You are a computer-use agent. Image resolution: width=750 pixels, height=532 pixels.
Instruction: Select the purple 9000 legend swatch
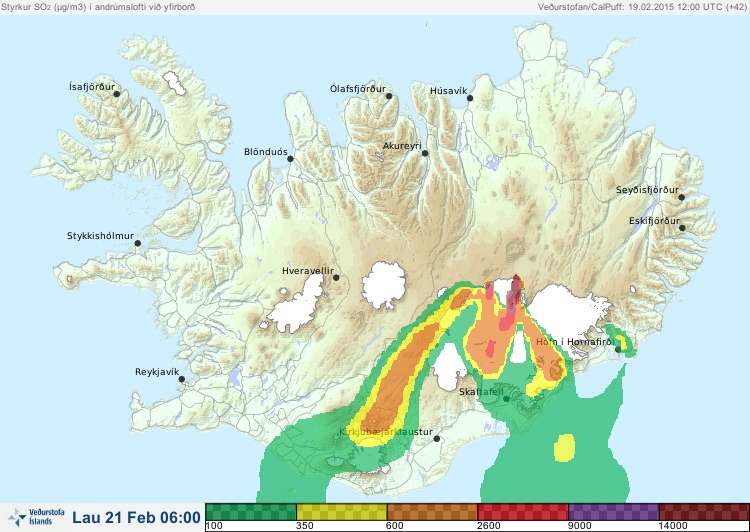[x=614, y=512]
